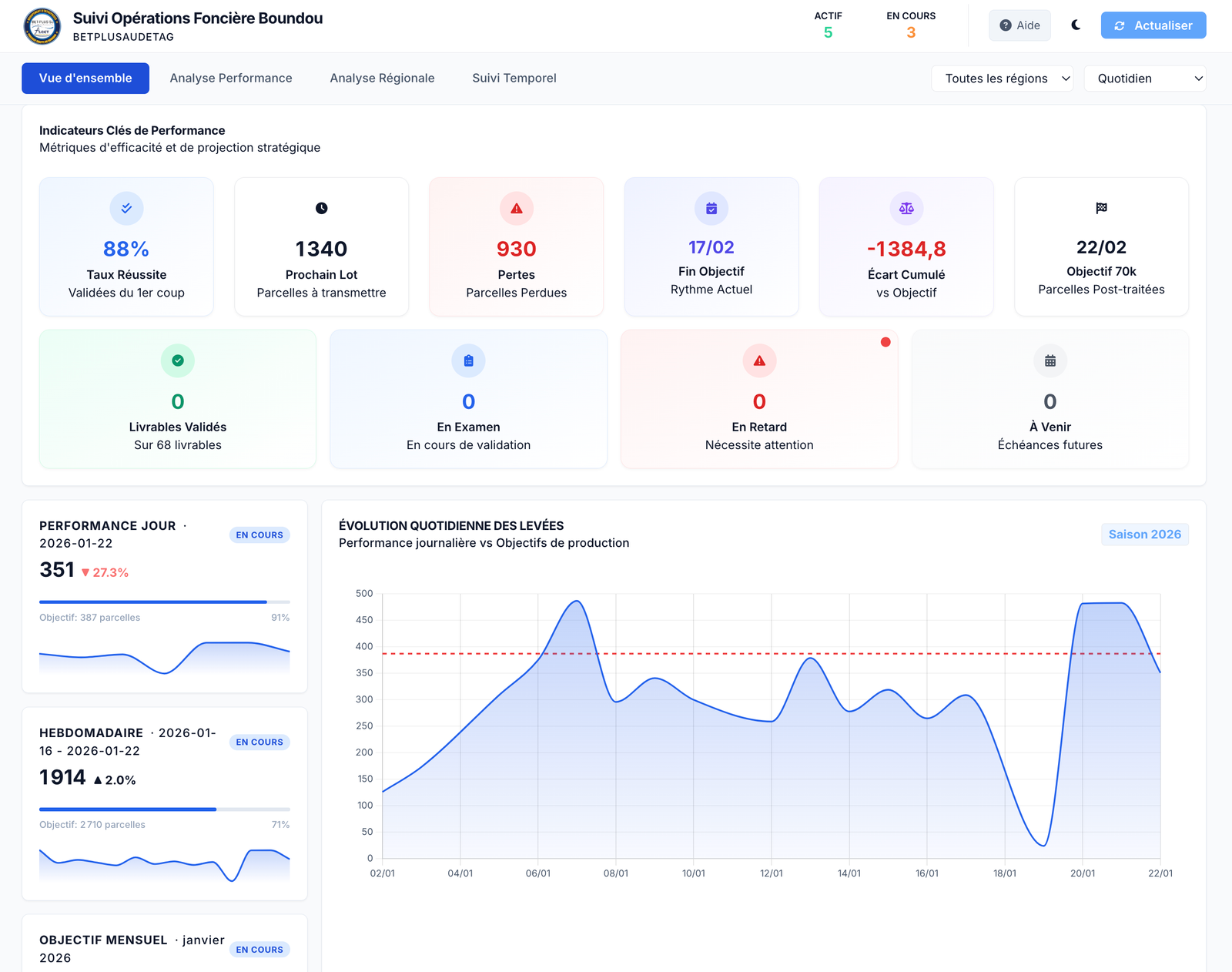Image resolution: width=1232 pixels, height=972 pixels.
Task: Click the Performance Jour progress bar
Action: [164, 602]
